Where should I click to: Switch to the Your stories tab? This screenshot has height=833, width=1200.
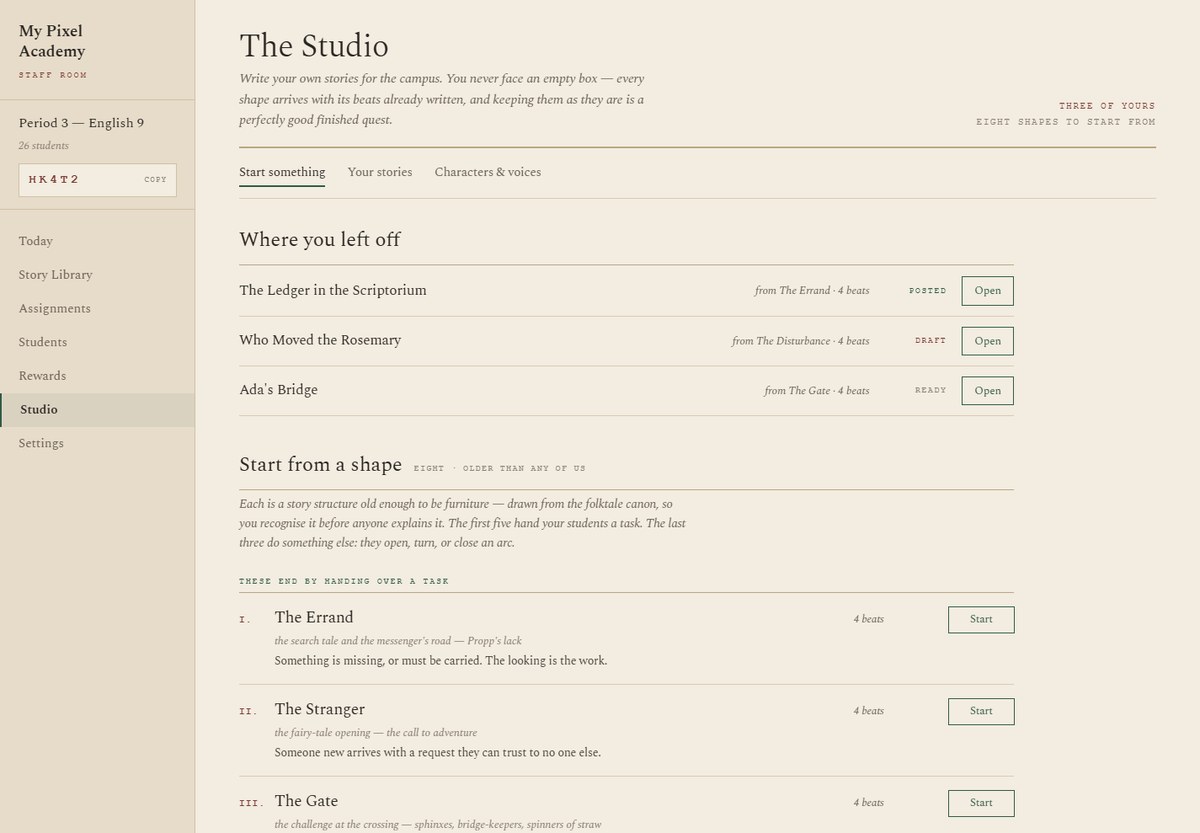[x=380, y=172]
